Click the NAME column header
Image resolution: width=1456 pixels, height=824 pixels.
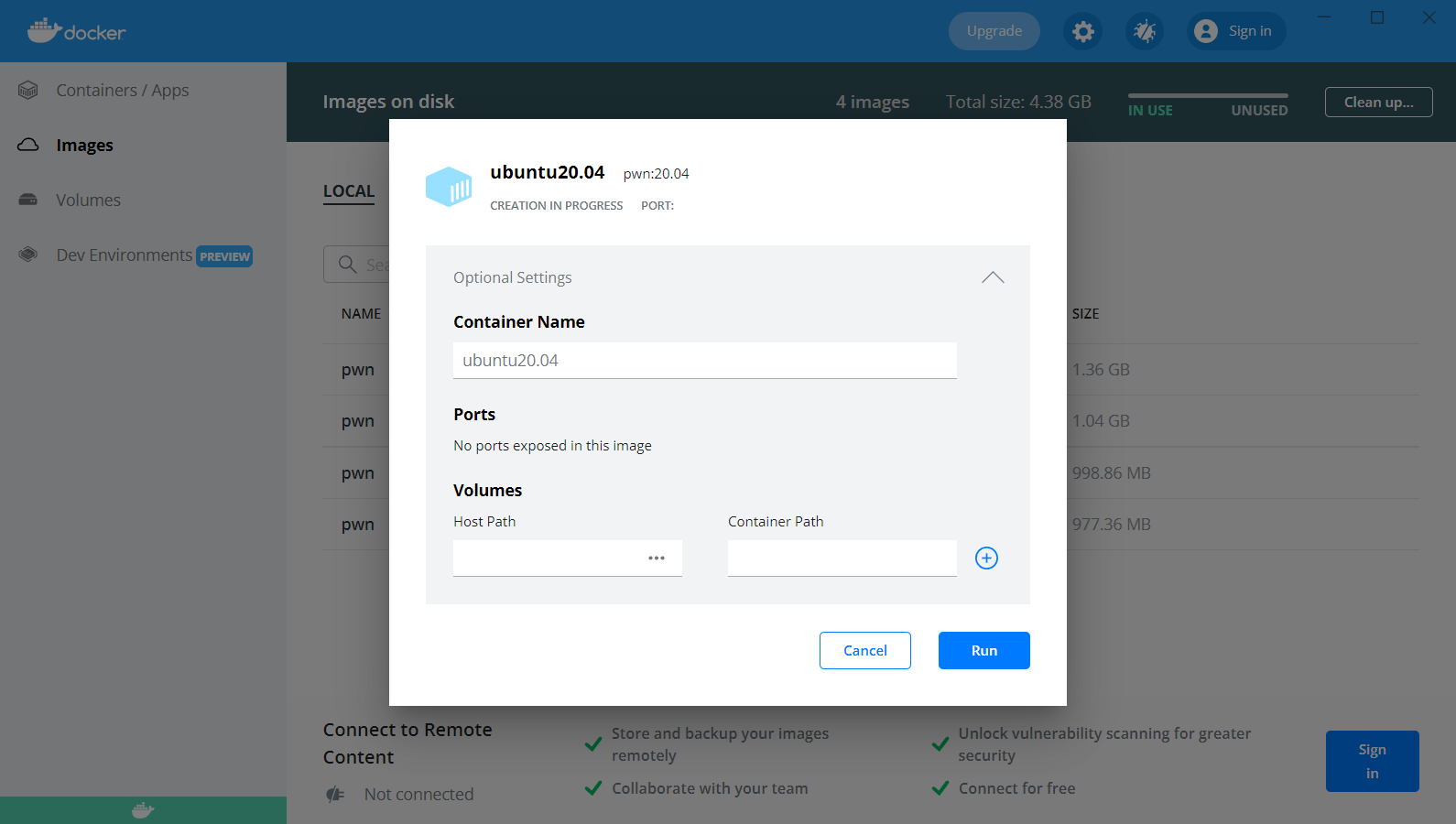(x=361, y=313)
